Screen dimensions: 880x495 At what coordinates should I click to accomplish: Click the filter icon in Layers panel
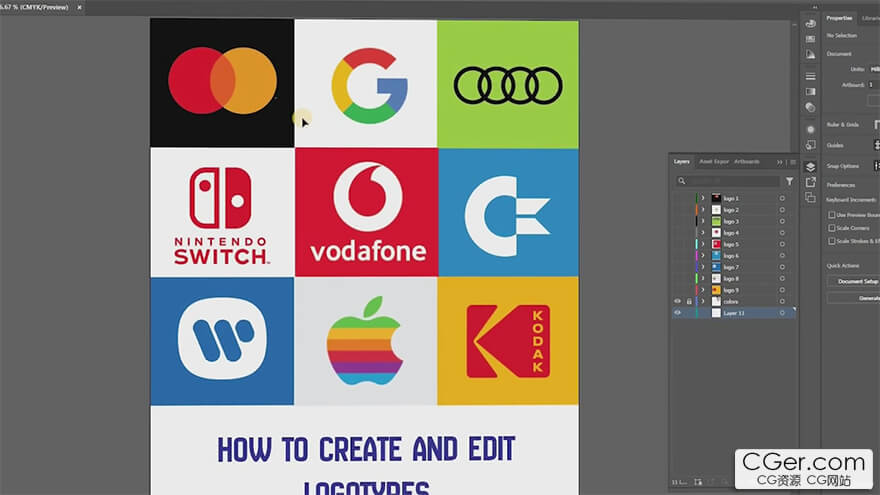[790, 181]
